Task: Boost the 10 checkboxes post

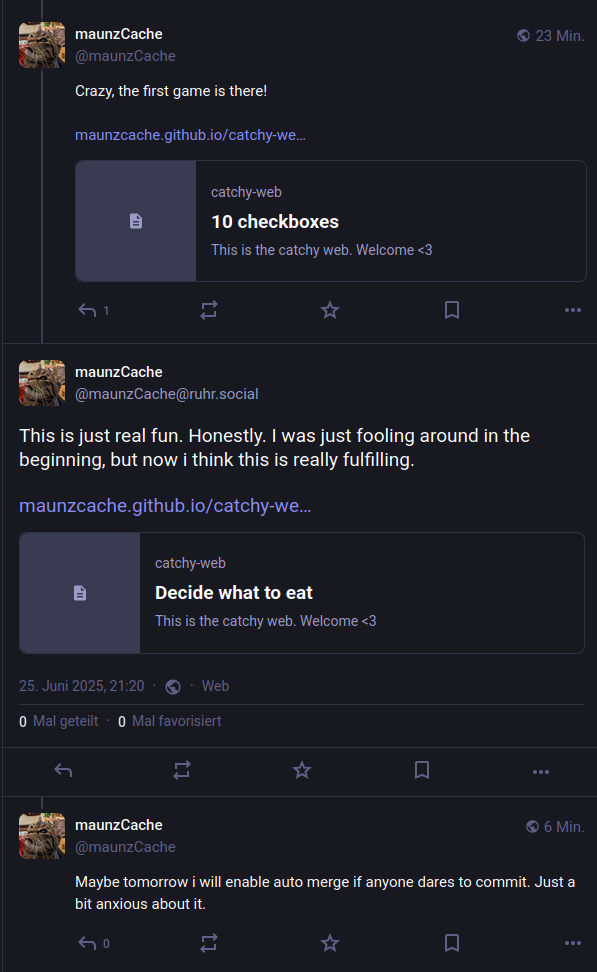Action: pos(209,310)
